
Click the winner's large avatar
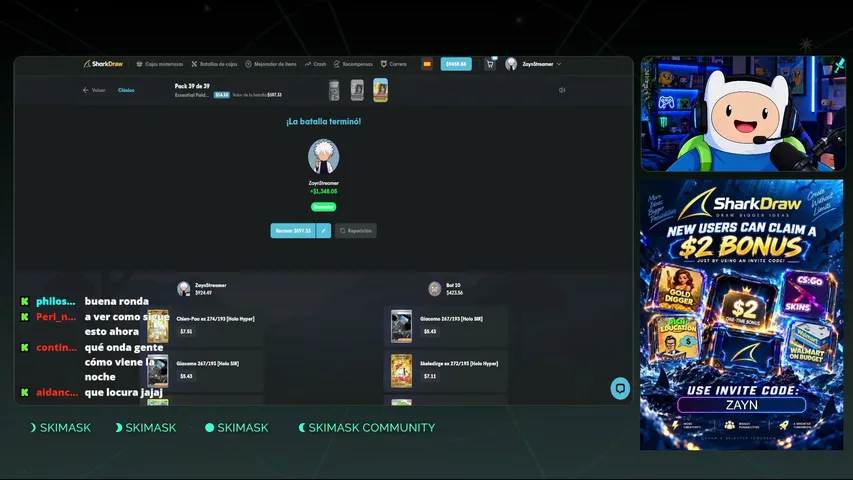(324, 157)
